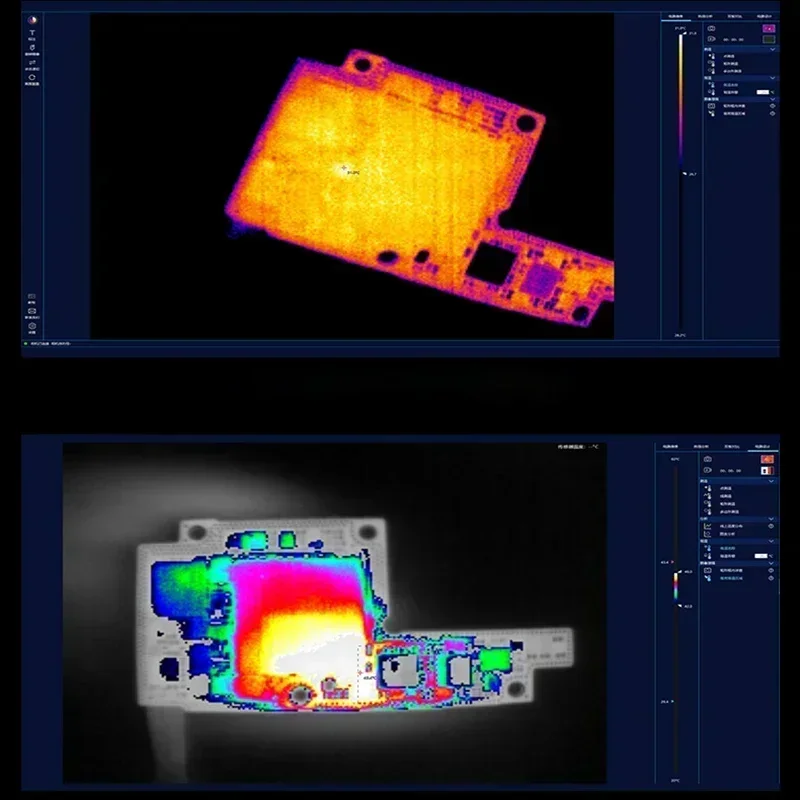Open the image gallery icon in sidebar
The width and height of the screenshot is (800, 800).
coord(32,296)
